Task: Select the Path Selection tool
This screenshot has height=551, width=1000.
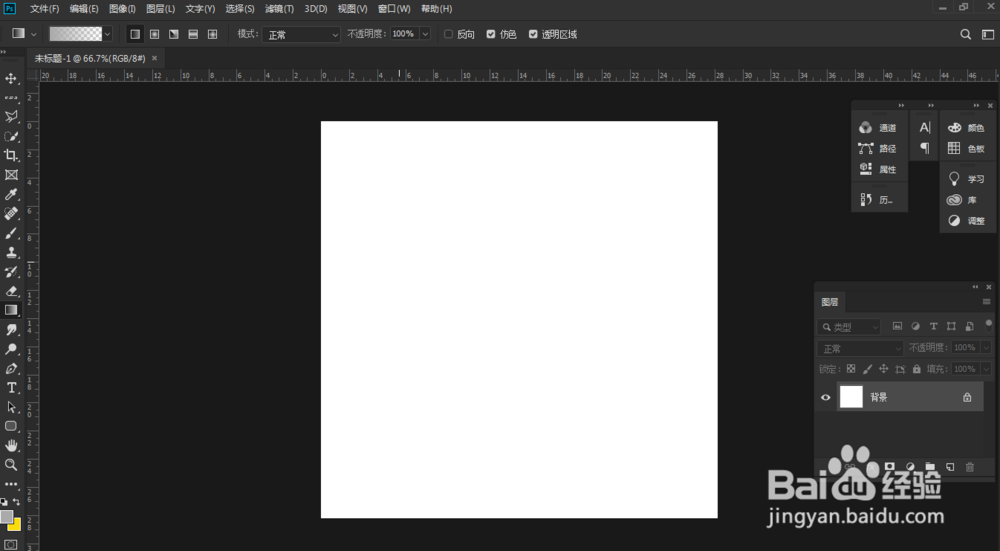Action: pyautogui.click(x=11, y=407)
